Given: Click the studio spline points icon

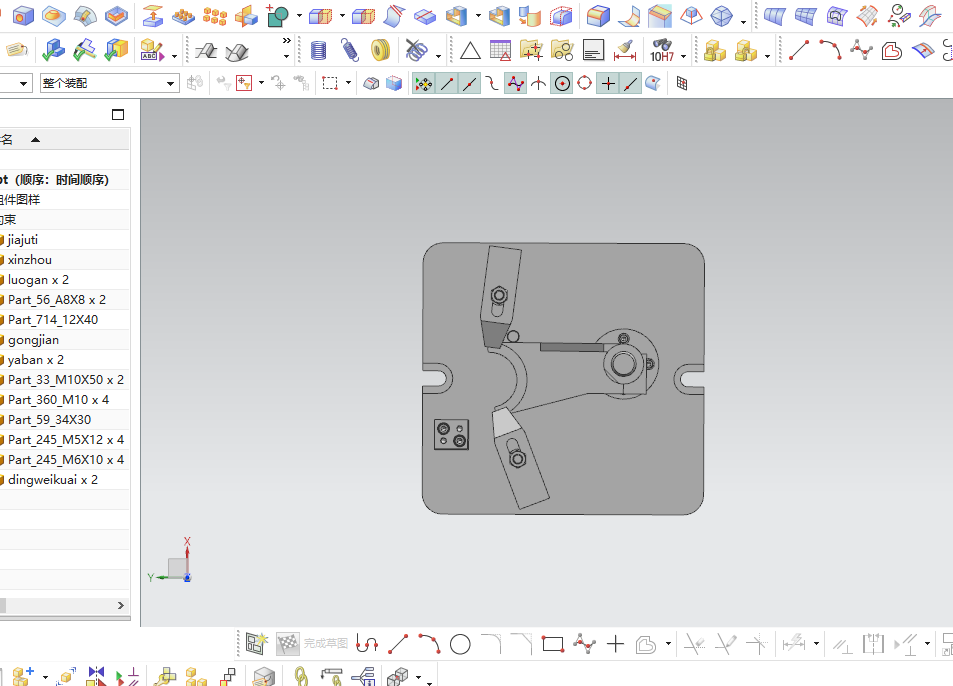Looking at the screenshot, I should click(x=861, y=50).
